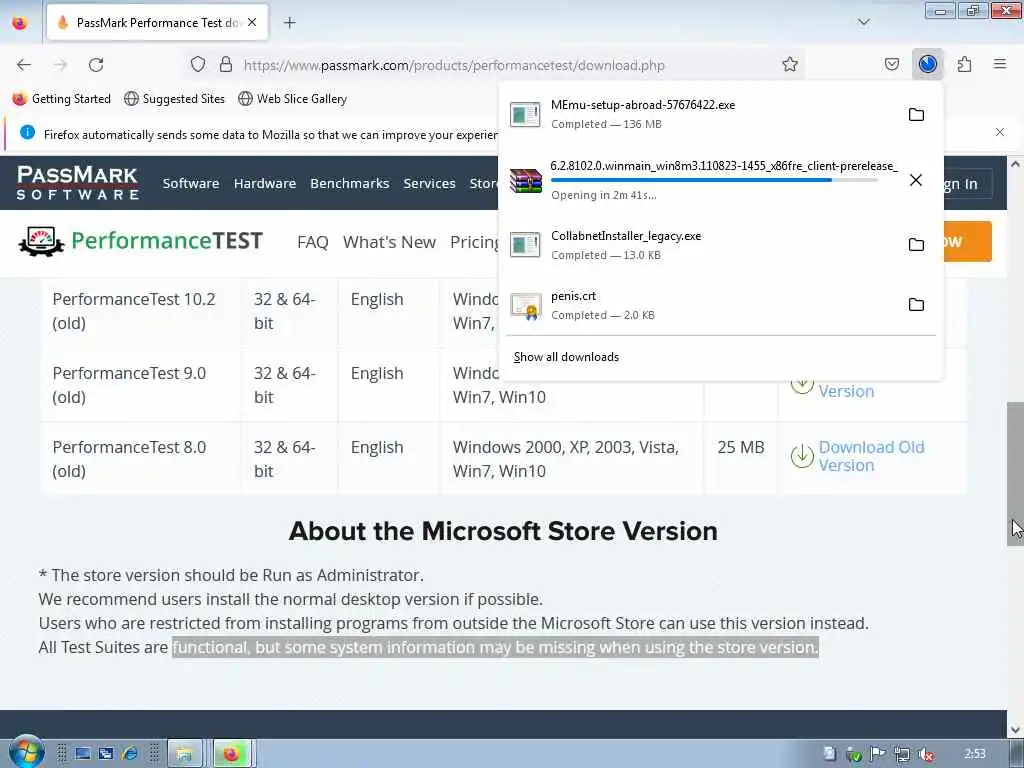Open the Windows Start menu
This screenshot has width=1024, height=768.
[25, 752]
